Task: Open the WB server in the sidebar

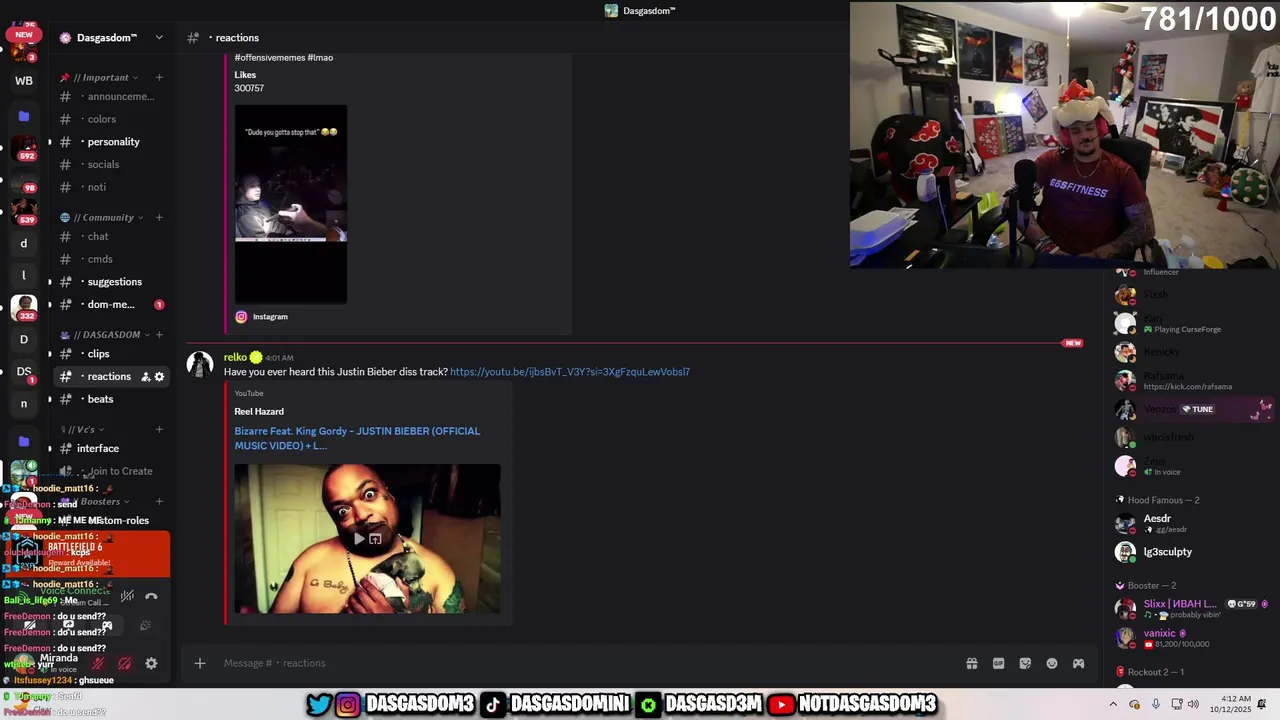Action: (24, 81)
